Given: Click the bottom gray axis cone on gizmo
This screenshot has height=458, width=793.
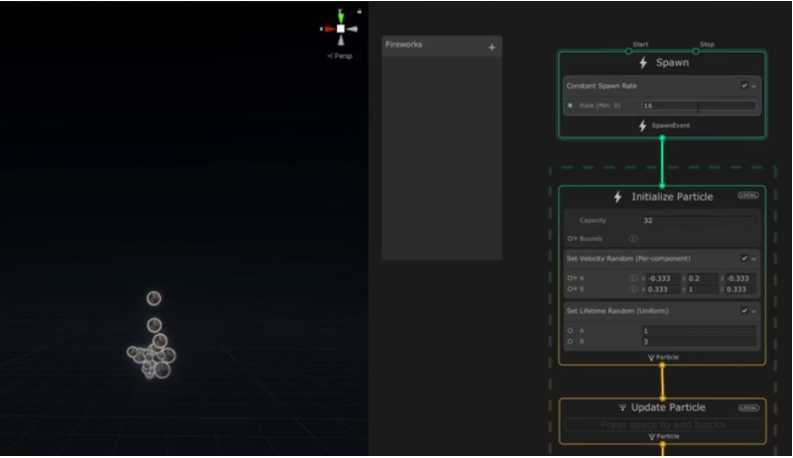Looking at the screenshot, I should 341,40.
